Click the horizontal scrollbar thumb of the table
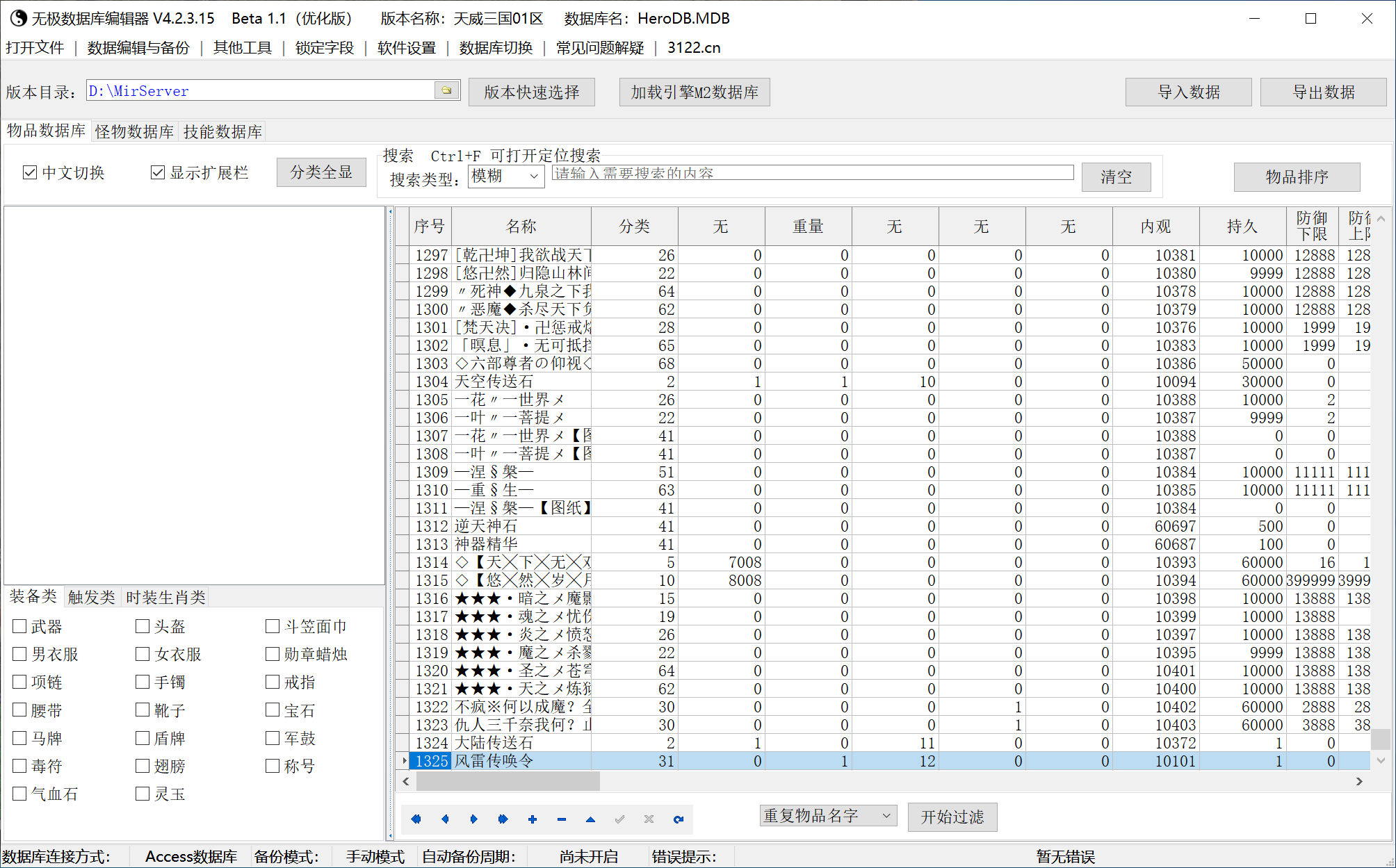Image resolution: width=1396 pixels, height=868 pixels. (x=508, y=782)
